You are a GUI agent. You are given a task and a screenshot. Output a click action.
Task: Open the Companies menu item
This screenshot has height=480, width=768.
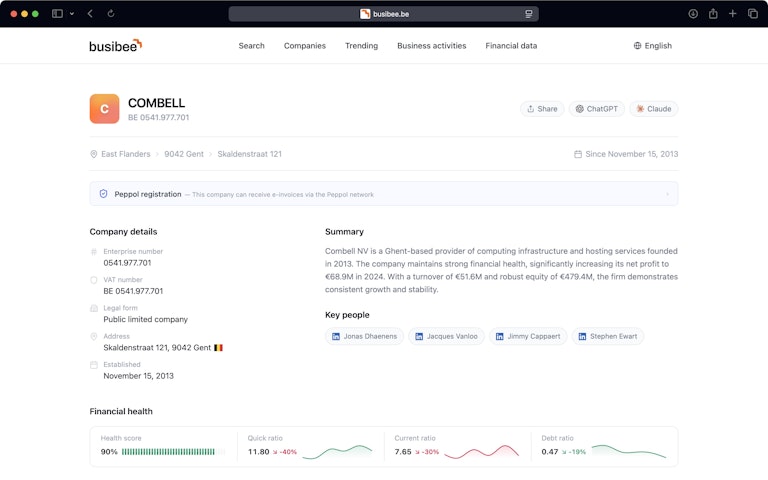tap(305, 46)
